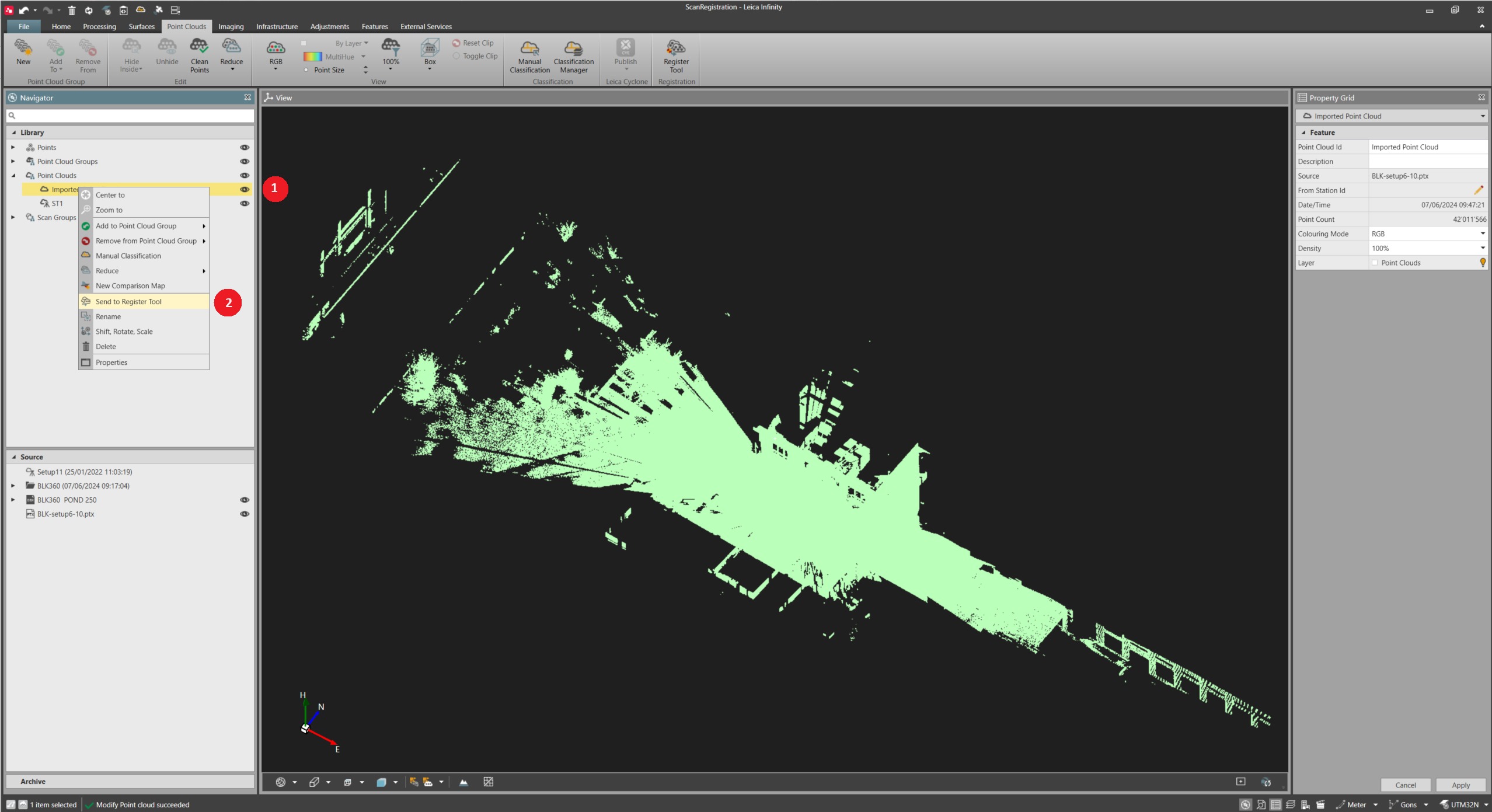
Task: Switch to the Imaging ribbon tab
Action: pos(231,27)
